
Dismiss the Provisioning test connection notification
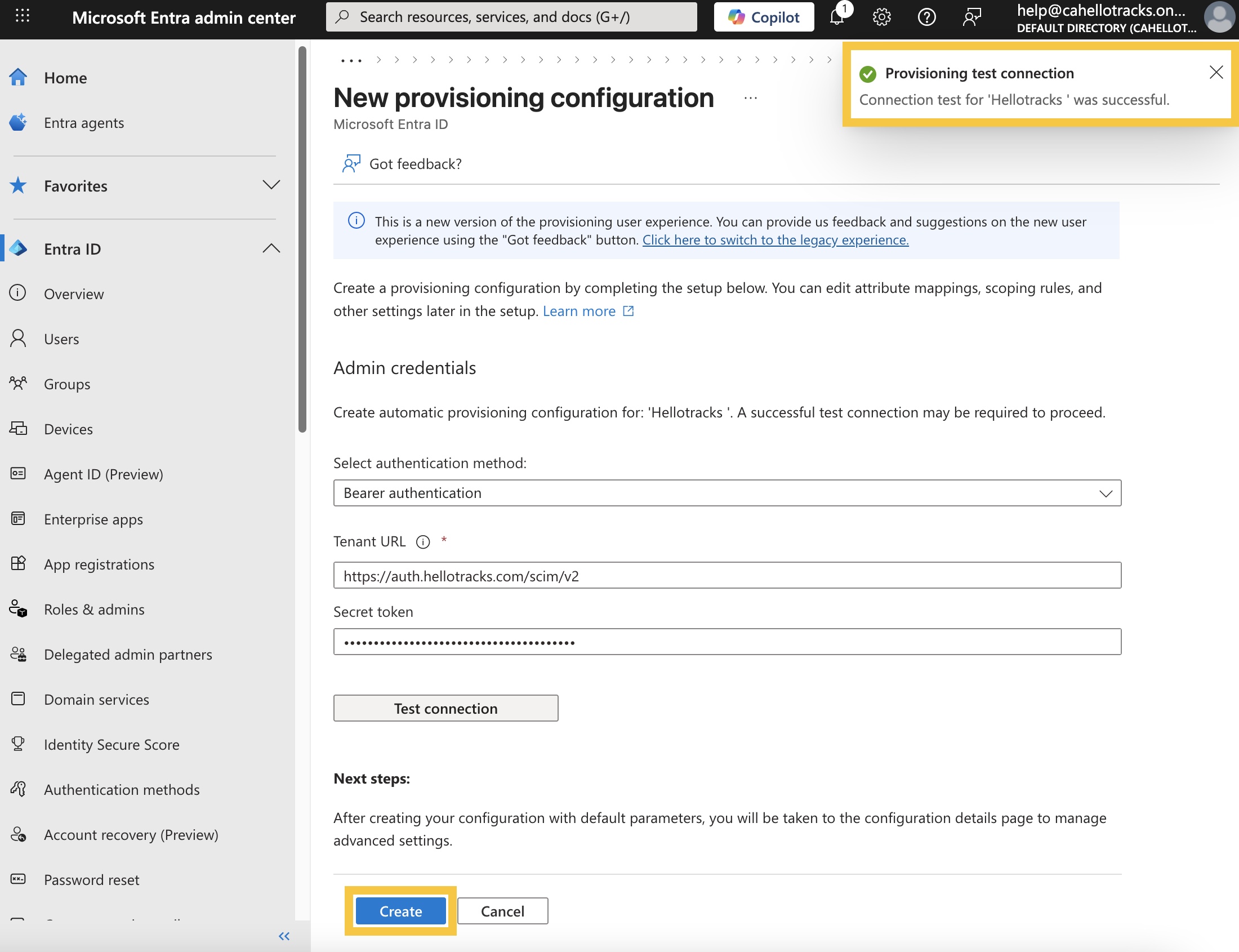click(x=1216, y=73)
